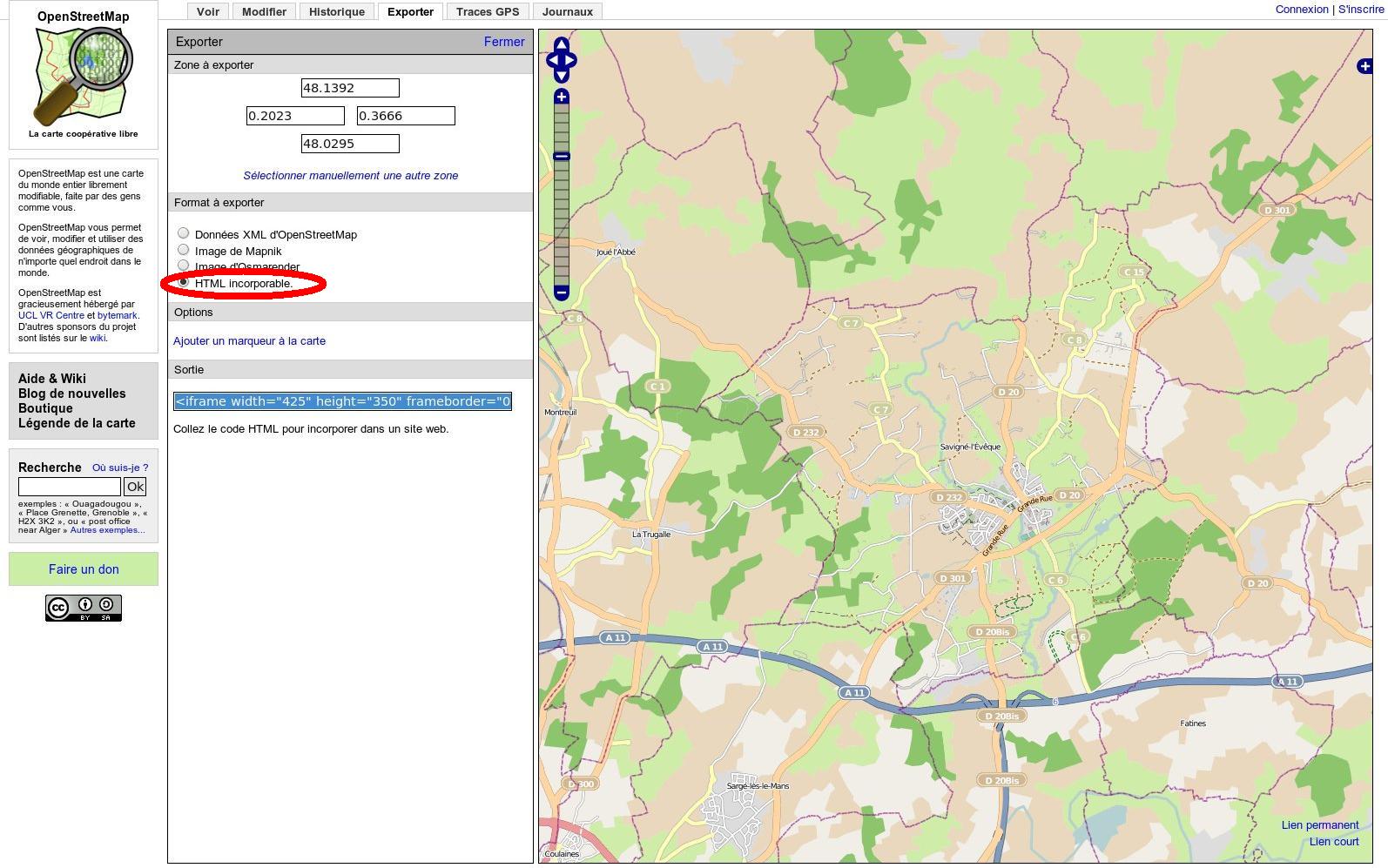Image resolution: width=1388 pixels, height=868 pixels.
Task: Focus the south latitude field 48.0295
Action: tap(350, 143)
